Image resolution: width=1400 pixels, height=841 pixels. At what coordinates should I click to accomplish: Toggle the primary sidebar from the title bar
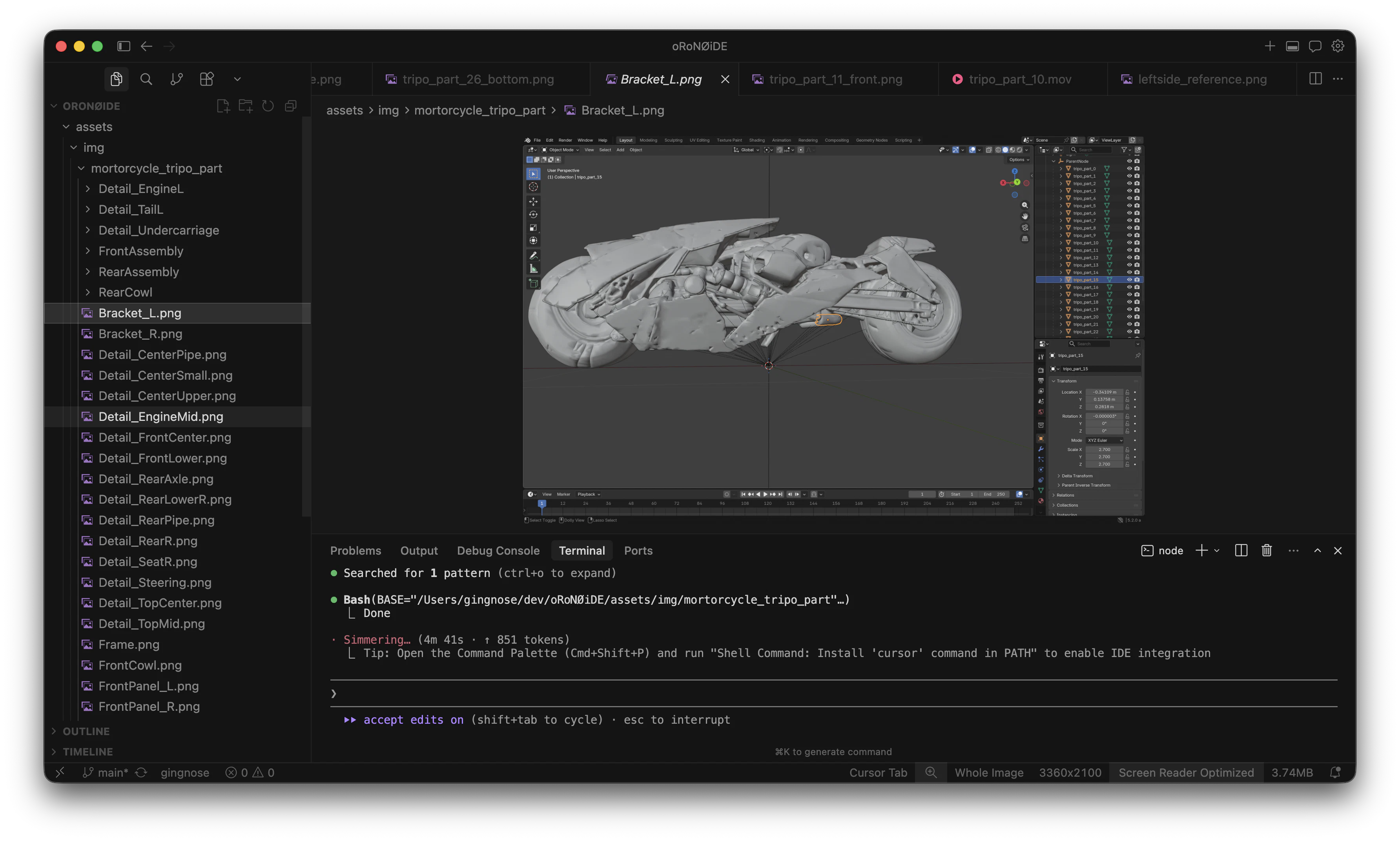coord(124,46)
